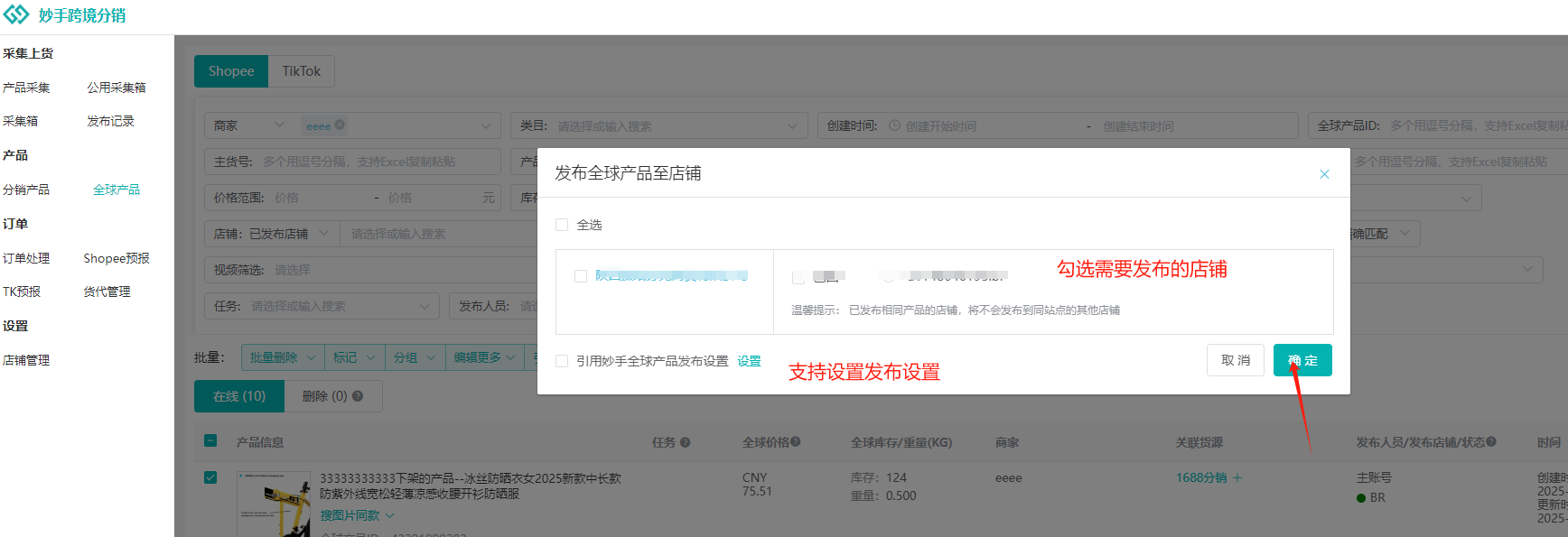Open 货代管理 in sidebar

107,292
